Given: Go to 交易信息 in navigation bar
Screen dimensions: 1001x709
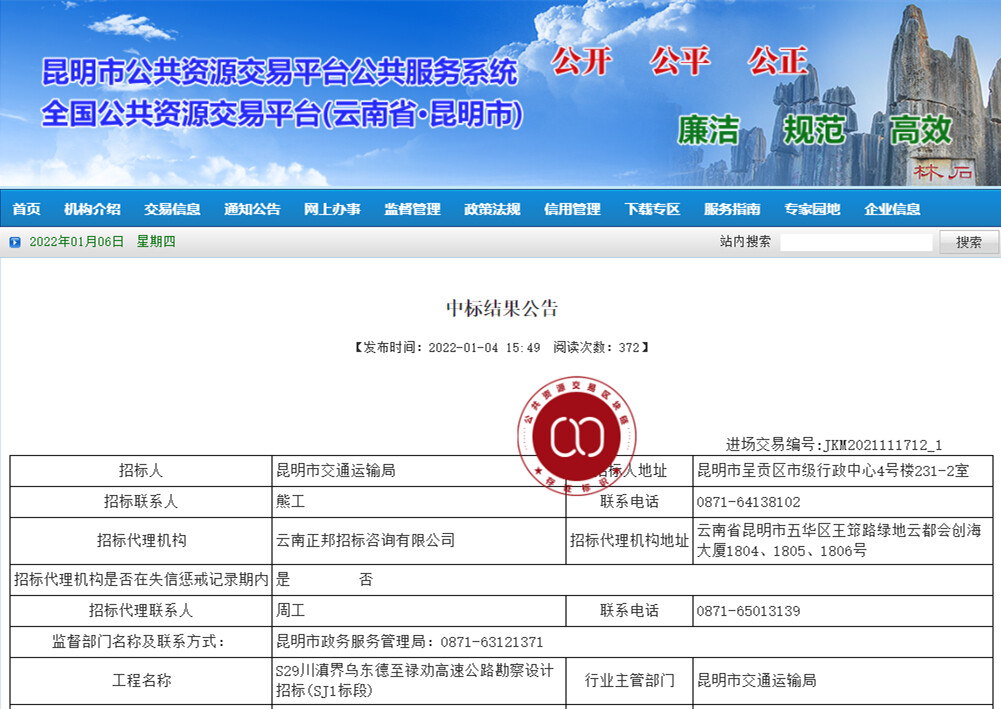Looking at the screenshot, I should click(172, 209).
